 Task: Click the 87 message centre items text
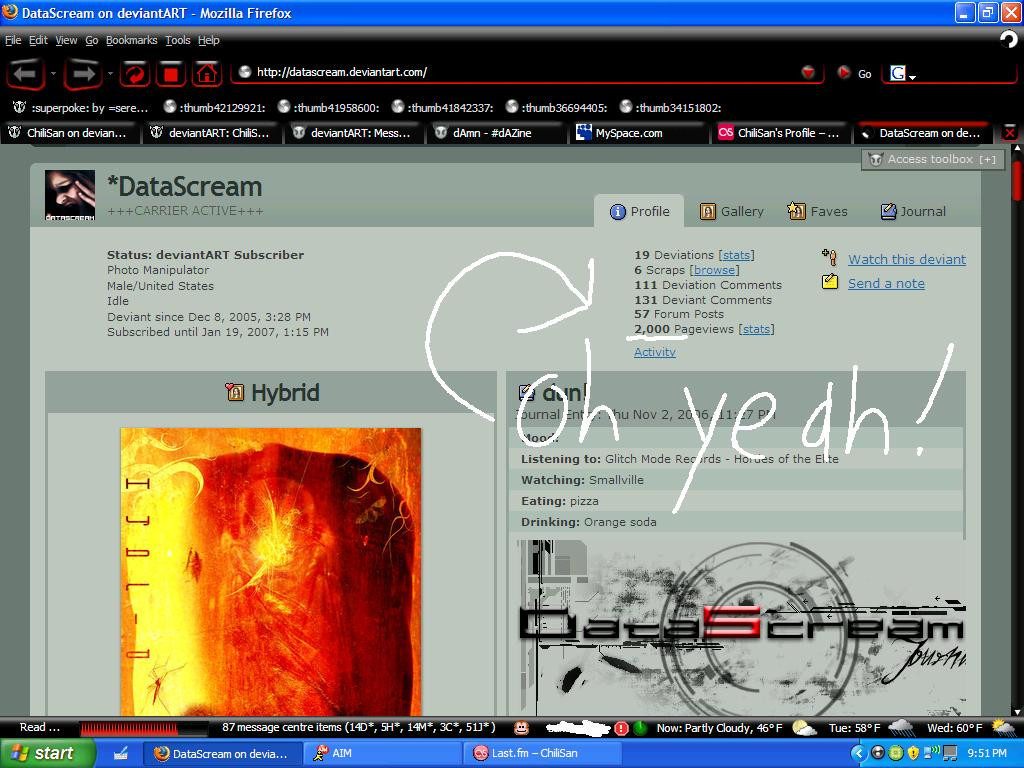tap(359, 728)
